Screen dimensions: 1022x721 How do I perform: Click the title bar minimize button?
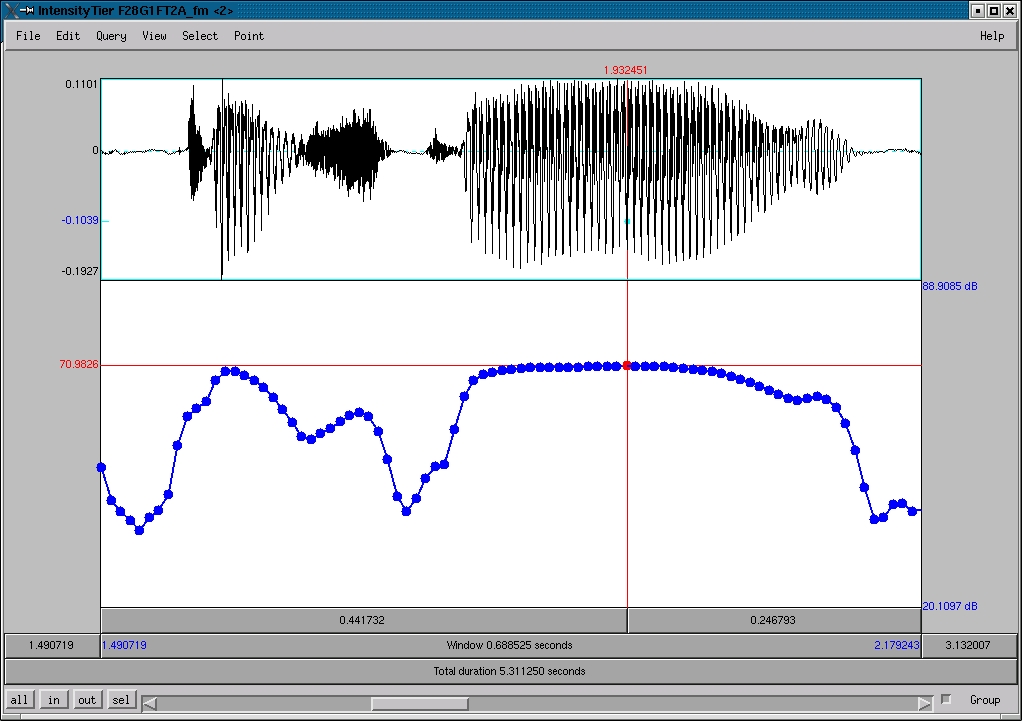tap(978, 10)
